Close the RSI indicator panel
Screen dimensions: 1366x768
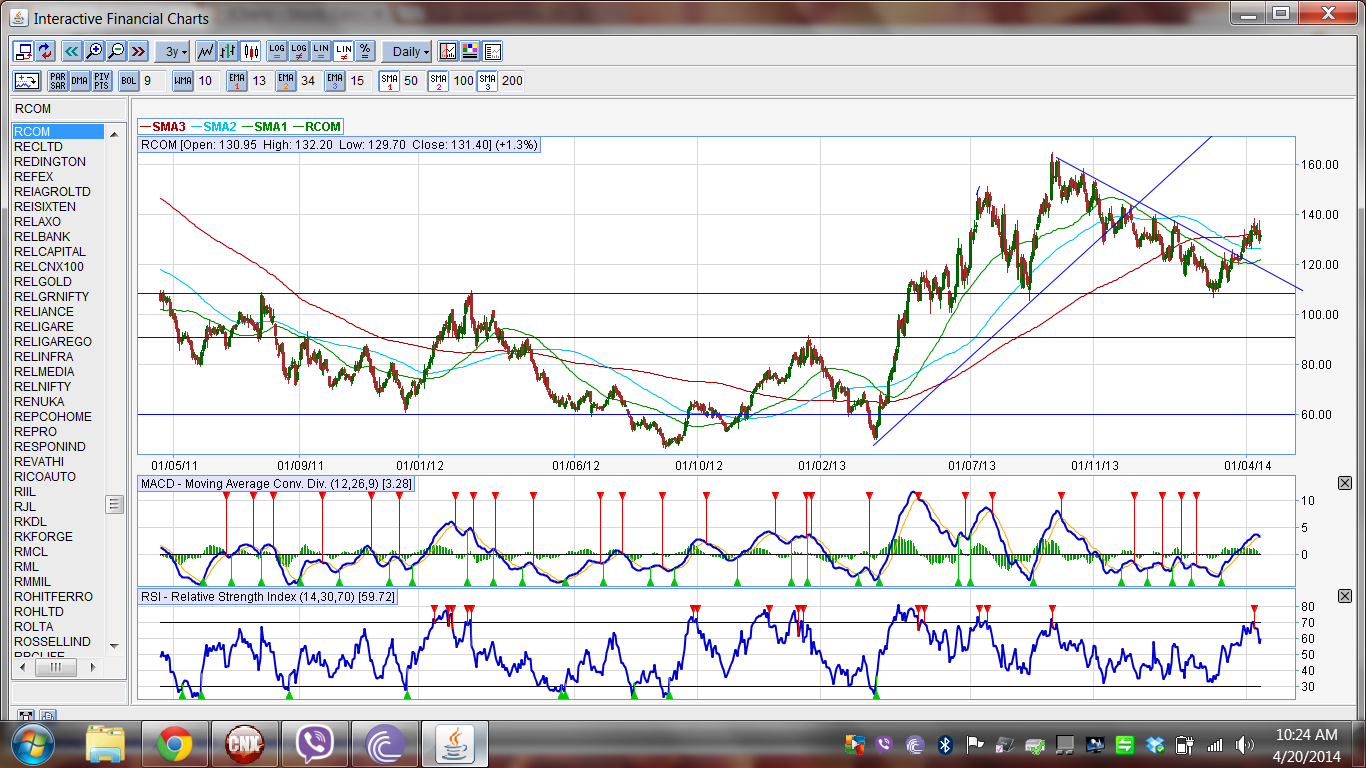(x=1344, y=597)
